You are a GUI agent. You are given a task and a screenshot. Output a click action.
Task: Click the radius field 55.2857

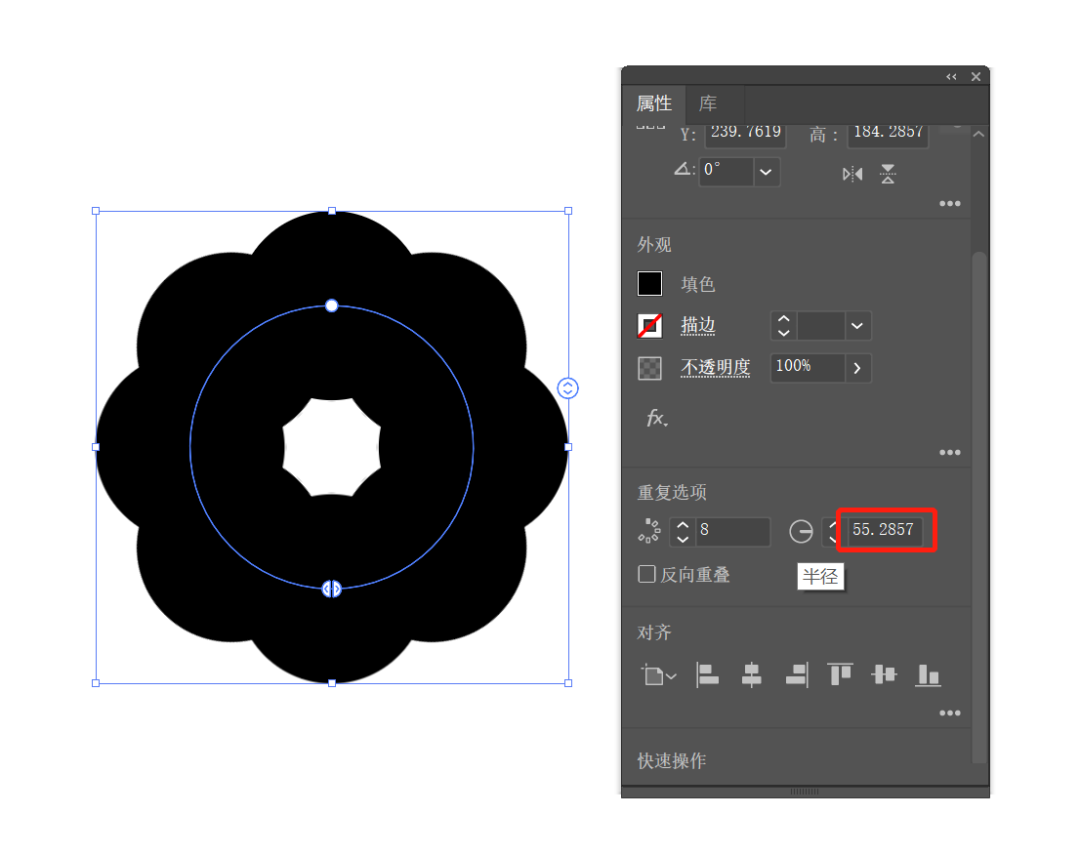click(886, 530)
